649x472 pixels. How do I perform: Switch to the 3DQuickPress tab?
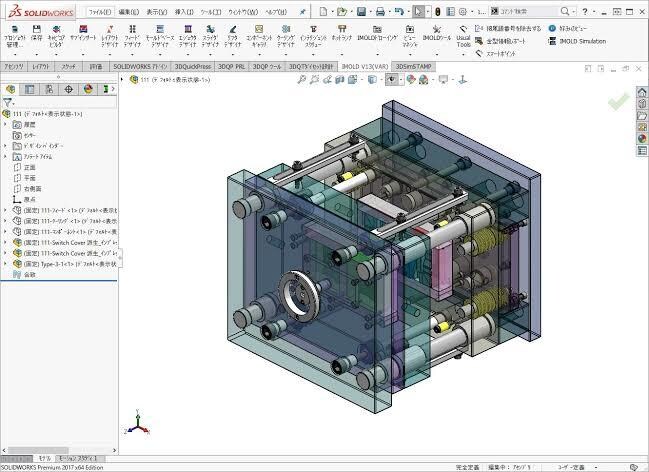pos(193,66)
